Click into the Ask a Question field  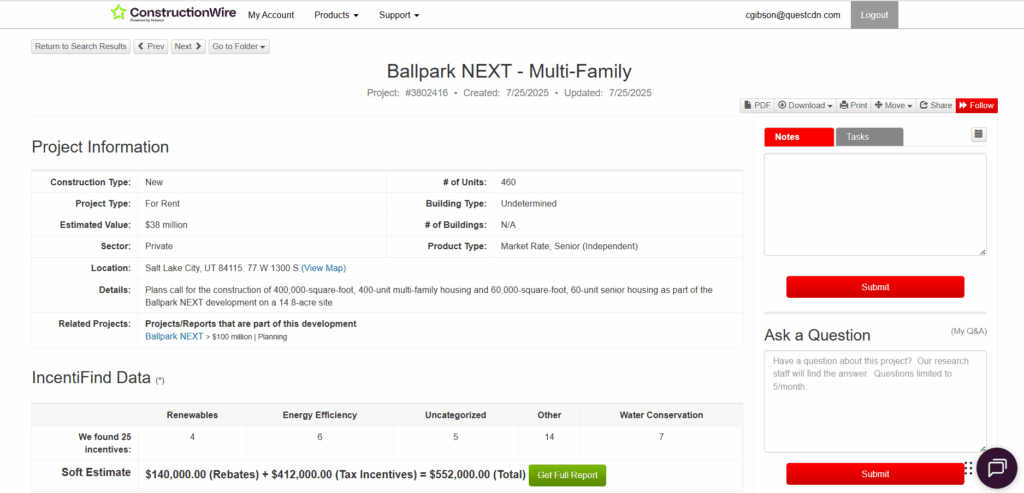point(874,400)
